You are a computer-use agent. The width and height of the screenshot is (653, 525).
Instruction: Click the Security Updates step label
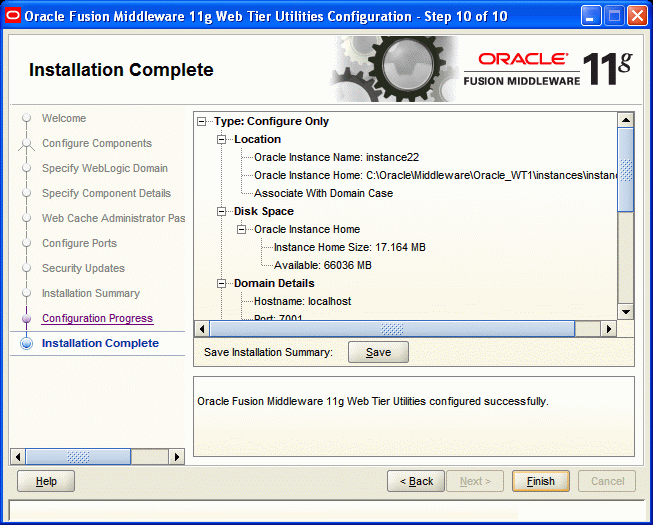83,268
